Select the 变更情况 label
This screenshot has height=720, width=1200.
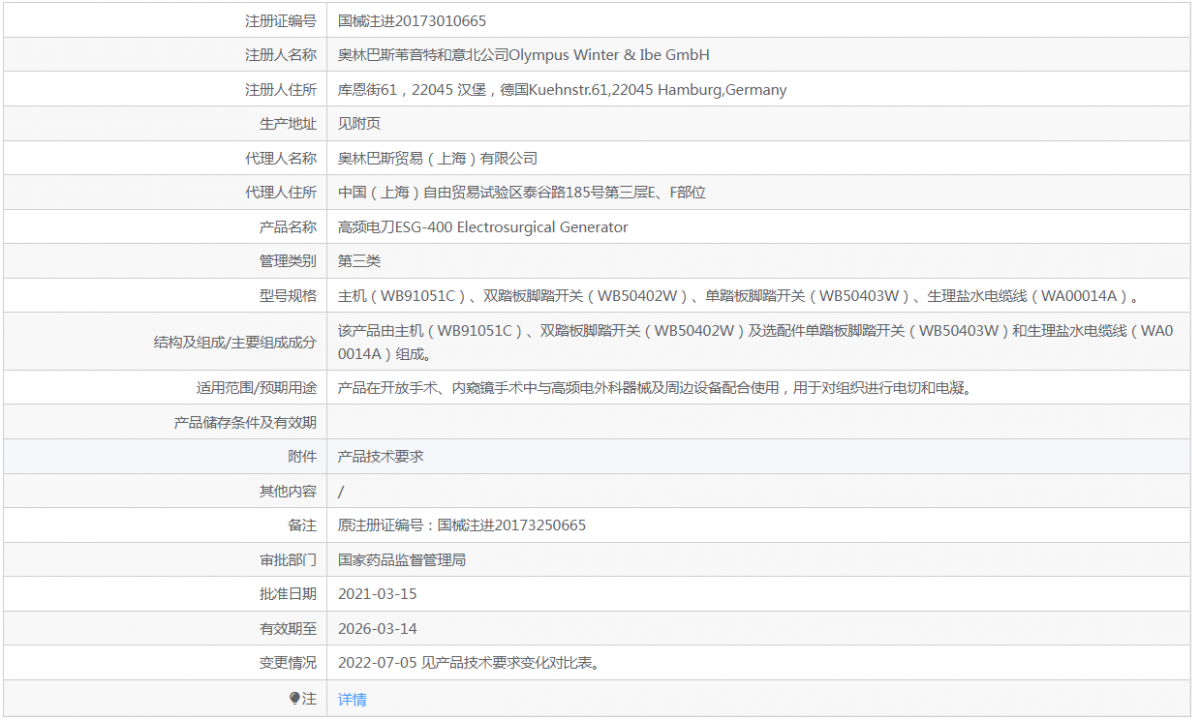pos(288,663)
